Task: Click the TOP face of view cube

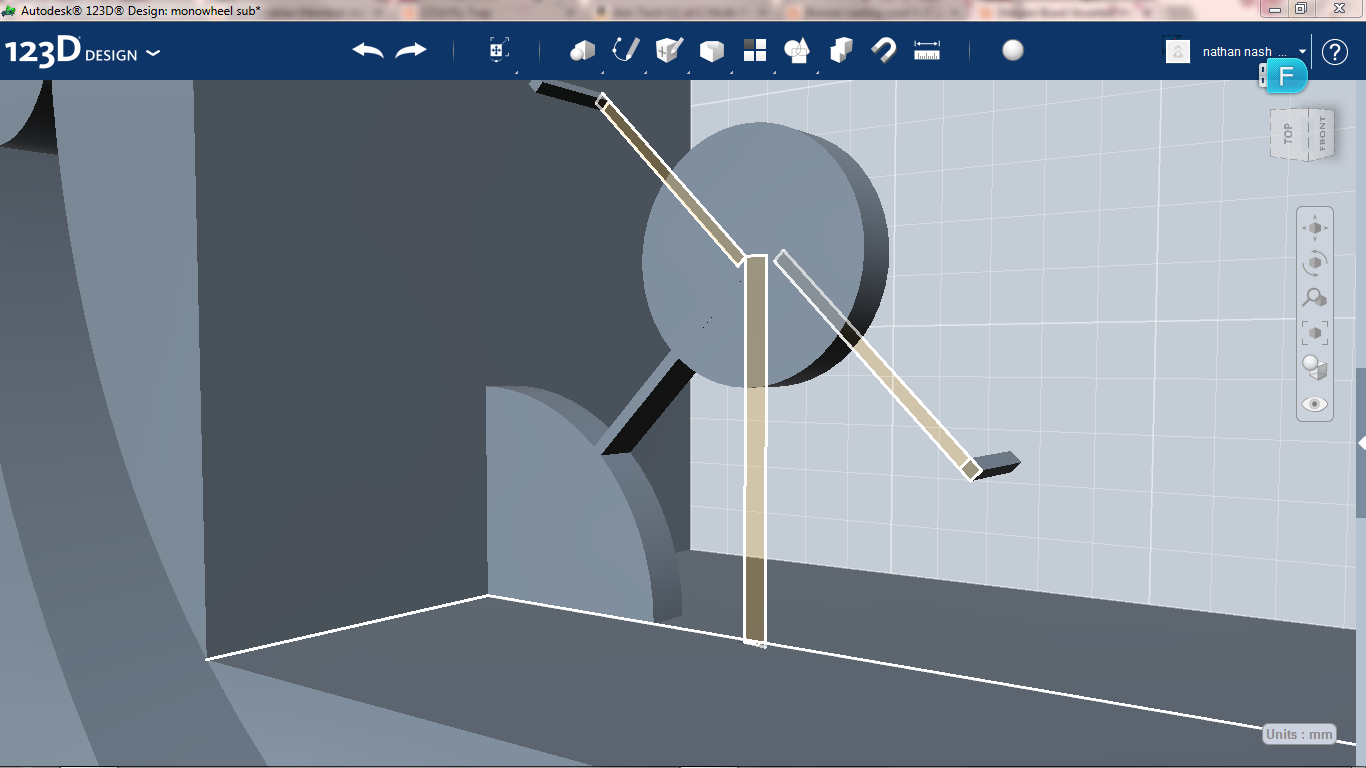Action: pyautogui.click(x=1288, y=133)
